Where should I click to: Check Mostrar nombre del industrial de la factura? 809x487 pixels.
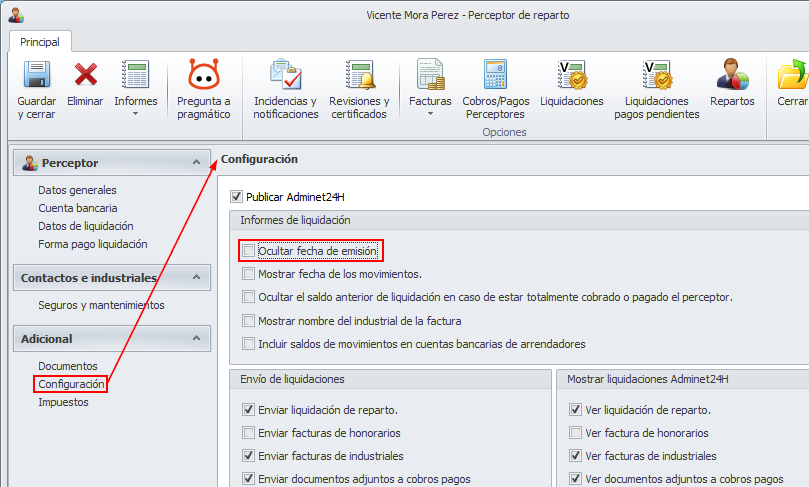pos(249,321)
